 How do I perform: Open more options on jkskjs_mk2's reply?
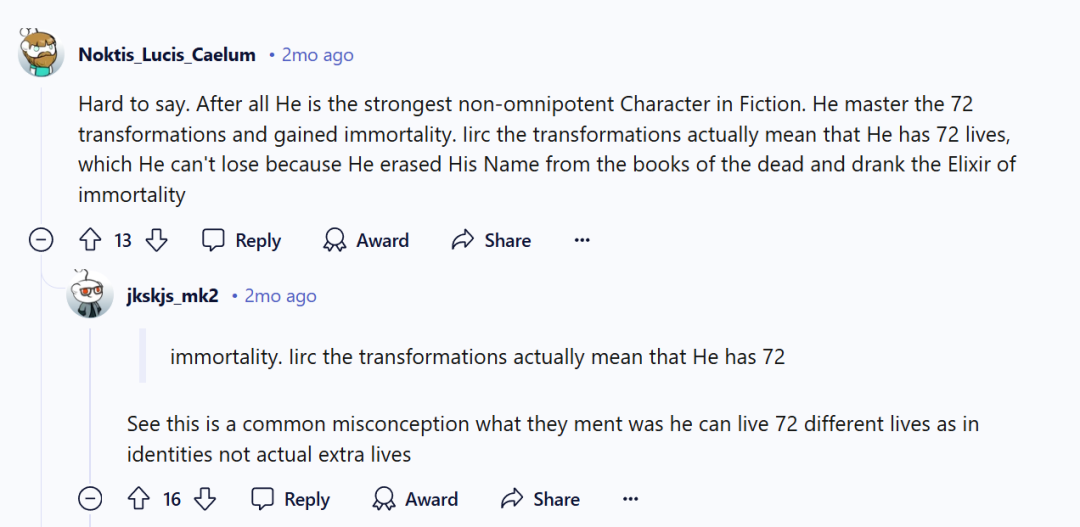pyautogui.click(x=631, y=499)
